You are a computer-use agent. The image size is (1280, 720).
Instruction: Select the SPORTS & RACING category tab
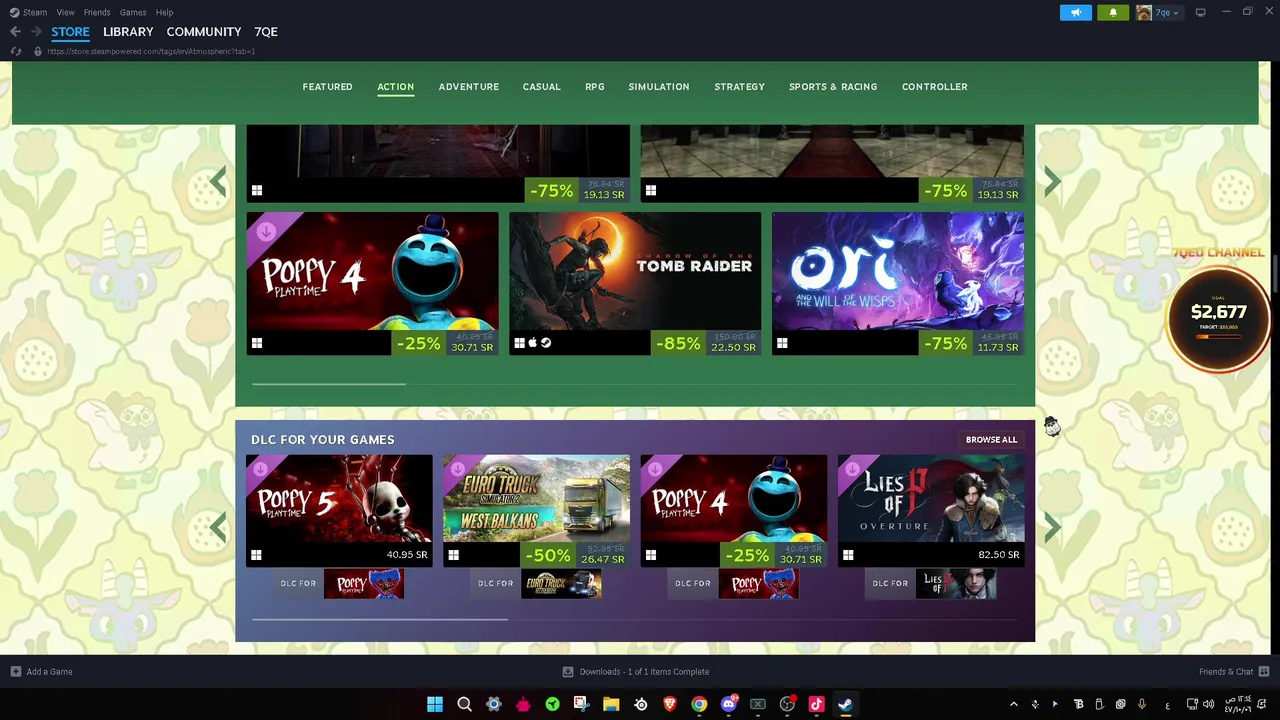click(833, 87)
